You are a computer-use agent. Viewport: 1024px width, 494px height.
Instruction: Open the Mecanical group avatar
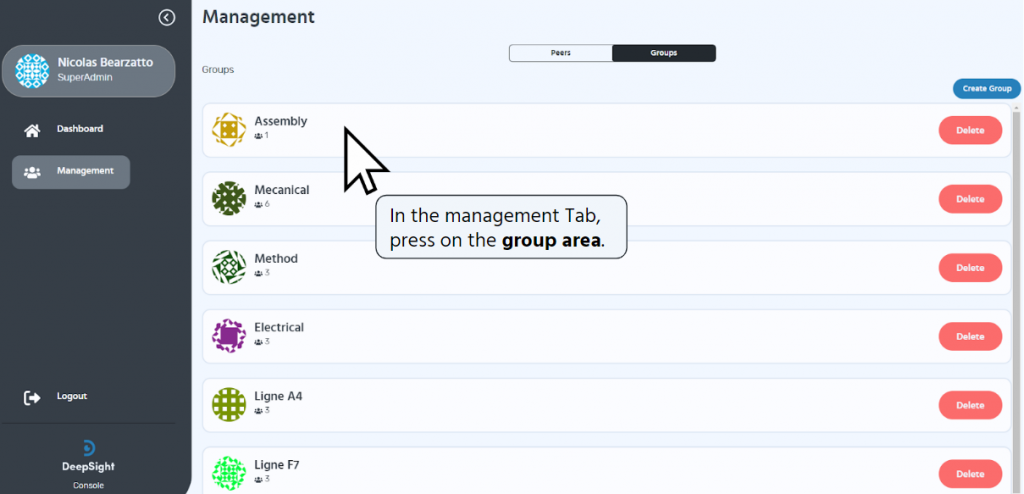(229, 199)
